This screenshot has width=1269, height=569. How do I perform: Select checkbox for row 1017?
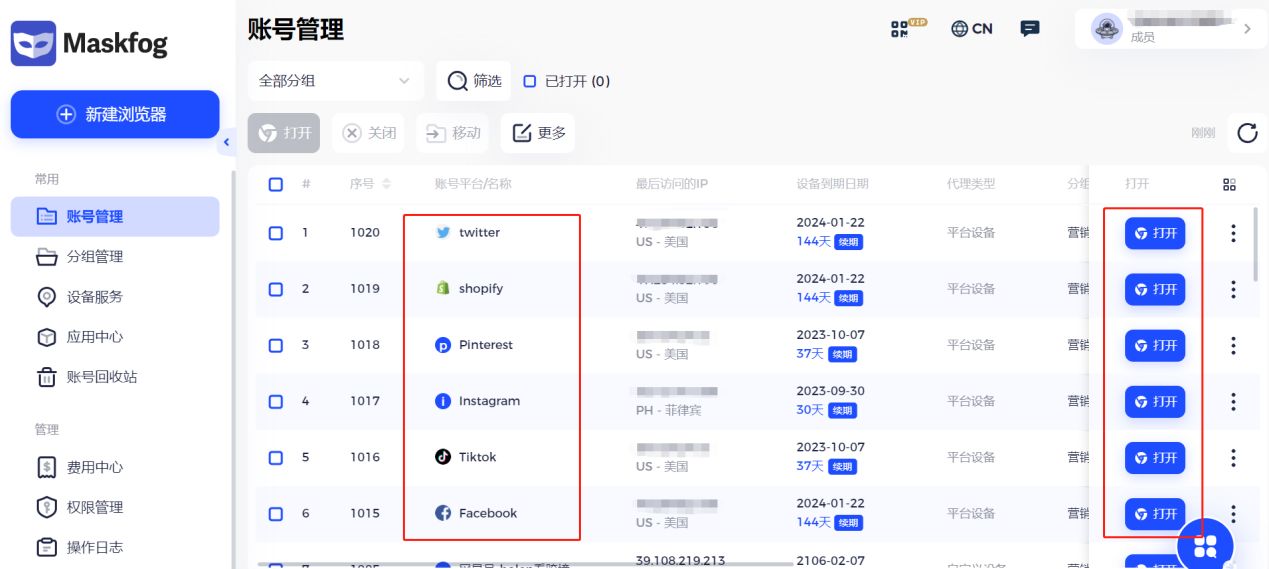pos(276,401)
